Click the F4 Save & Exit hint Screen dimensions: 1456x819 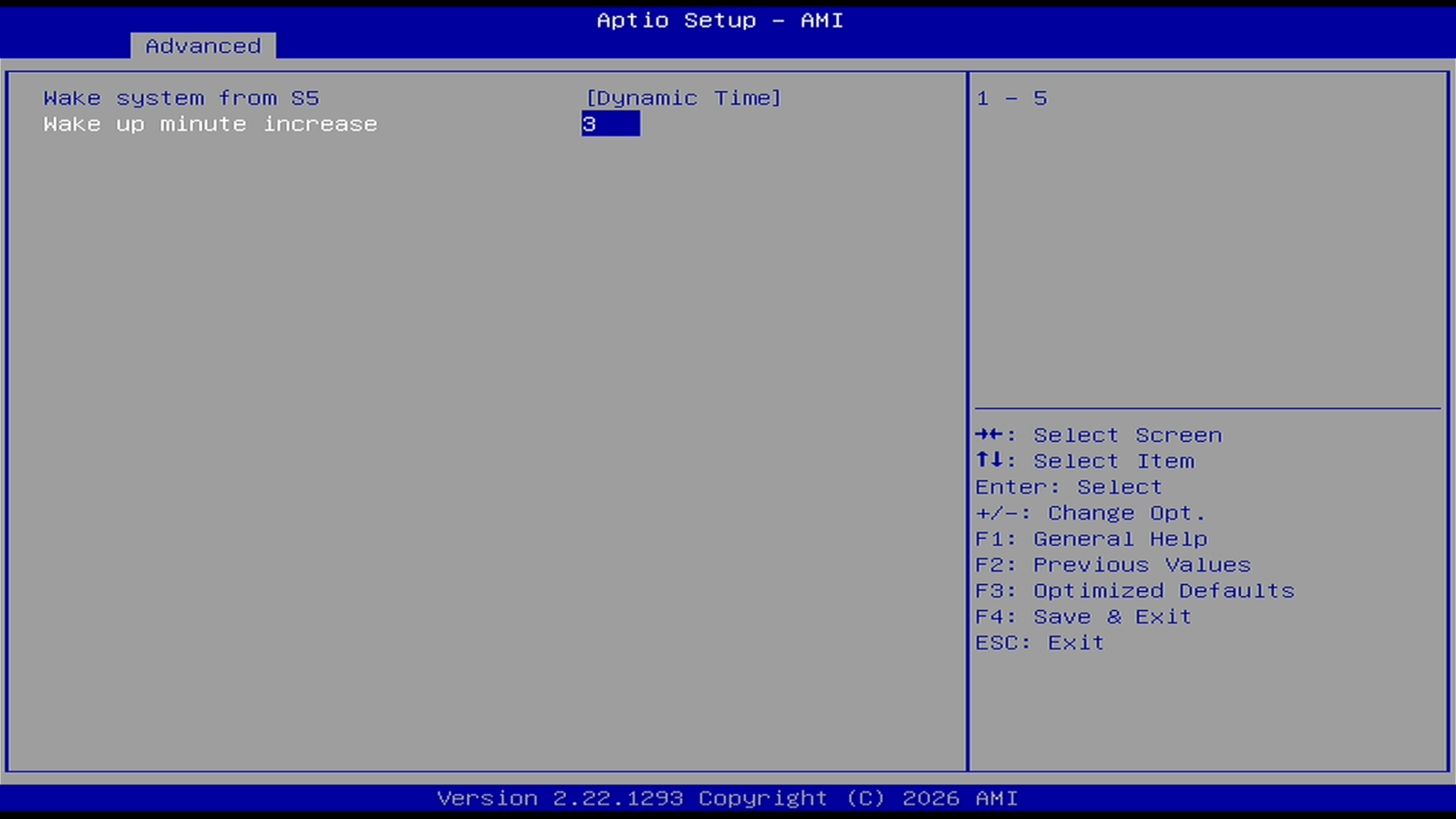point(1083,617)
